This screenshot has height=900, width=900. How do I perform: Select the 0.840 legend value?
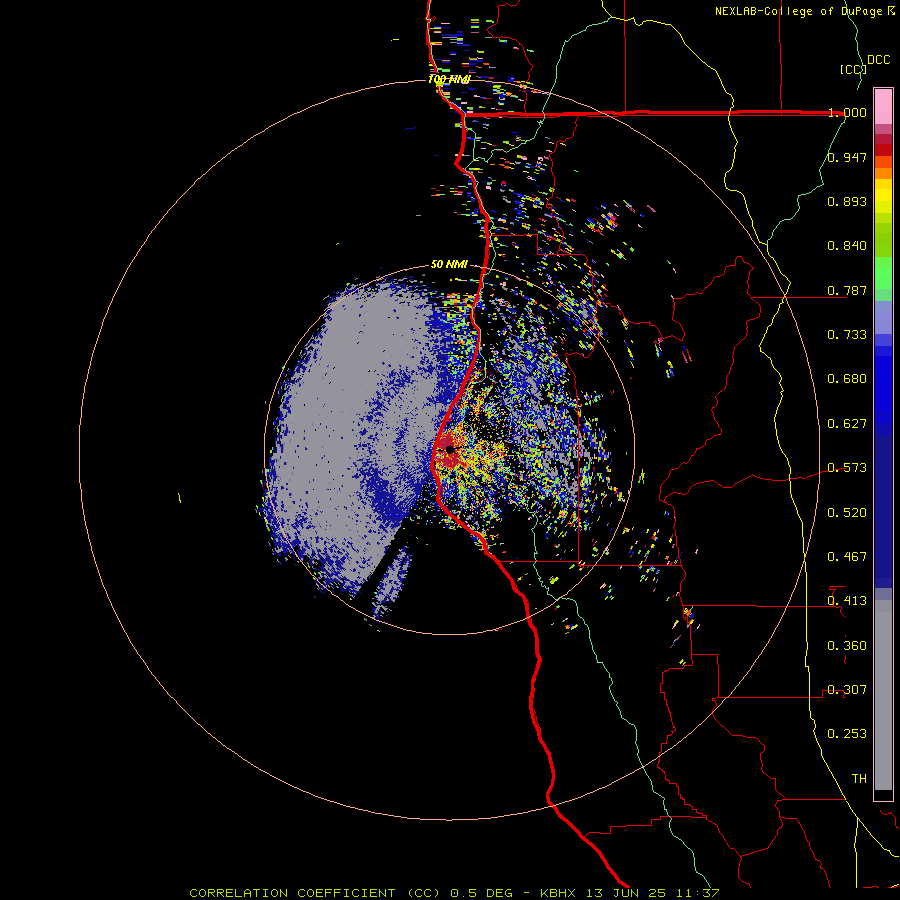point(847,246)
